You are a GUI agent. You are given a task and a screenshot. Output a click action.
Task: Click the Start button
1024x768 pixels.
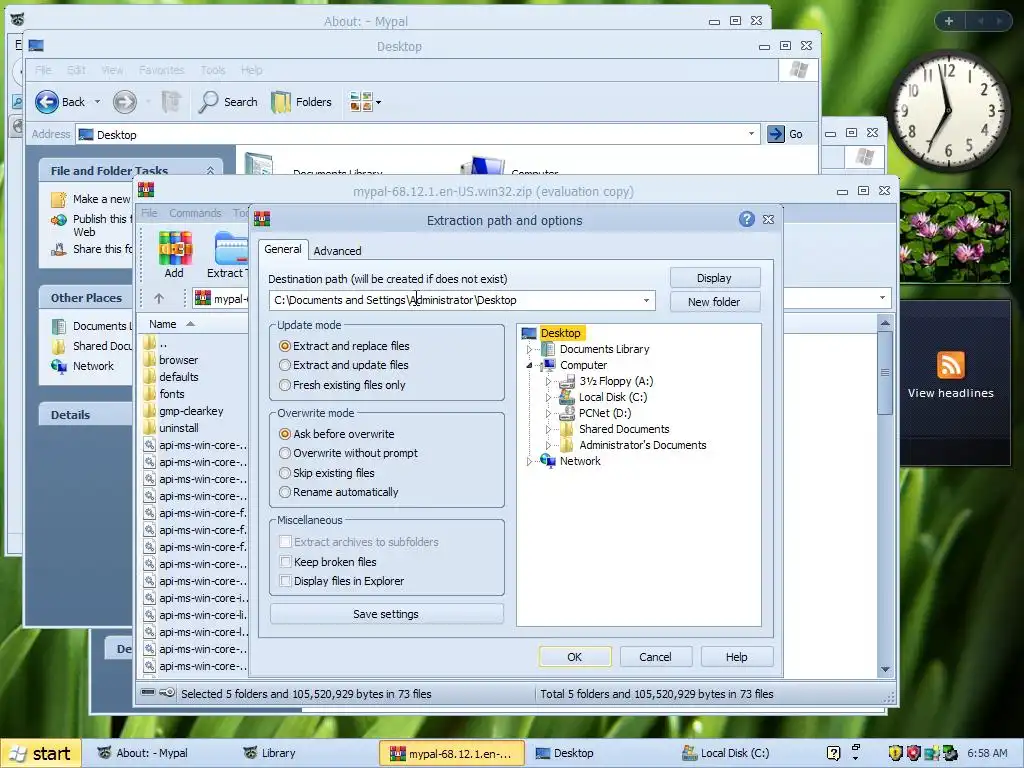(42, 753)
